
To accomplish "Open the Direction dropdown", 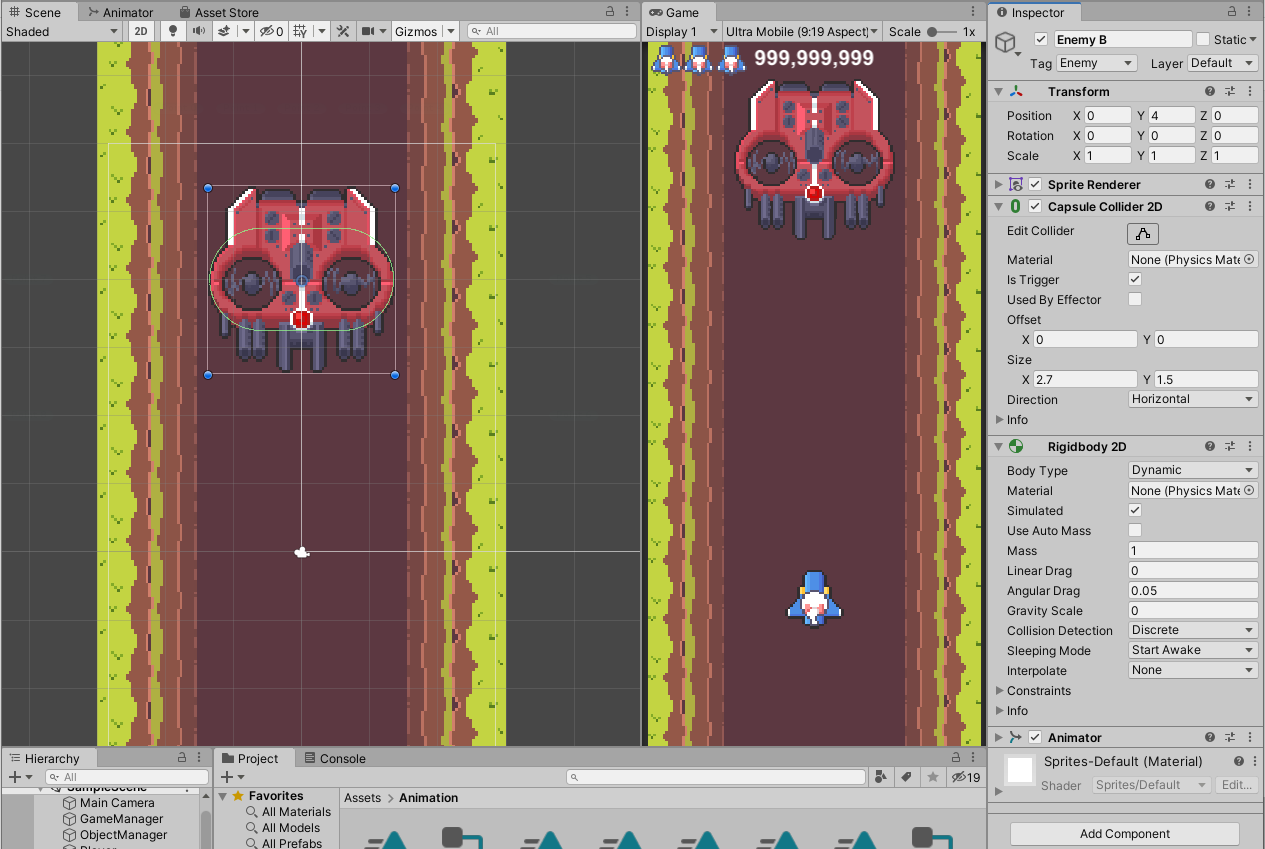I will tap(1193, 399).
